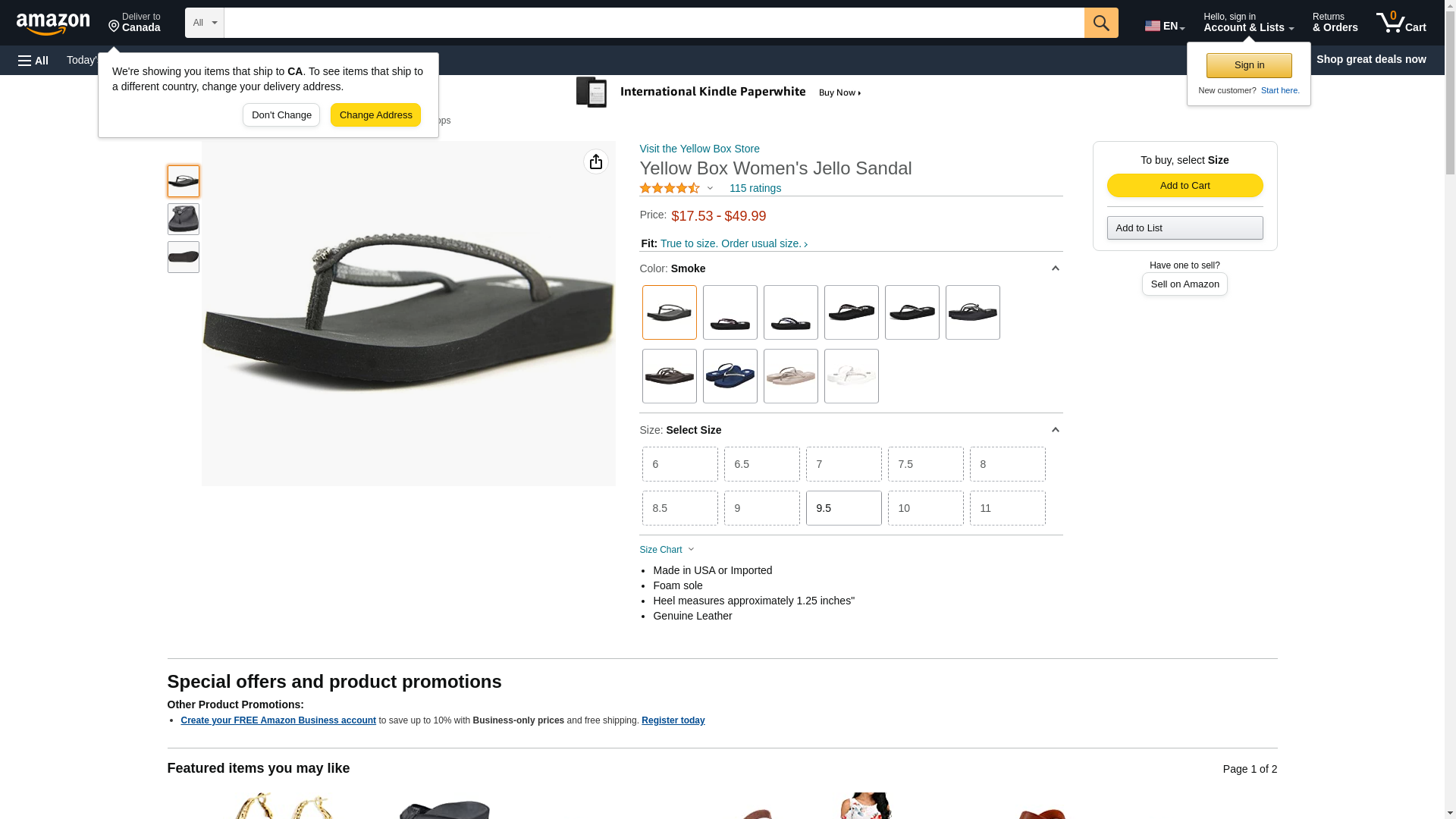The width and height of the screenshot is (1456, 819).
Task: Open Account & Lists menu
Action: pos(1248,23)
